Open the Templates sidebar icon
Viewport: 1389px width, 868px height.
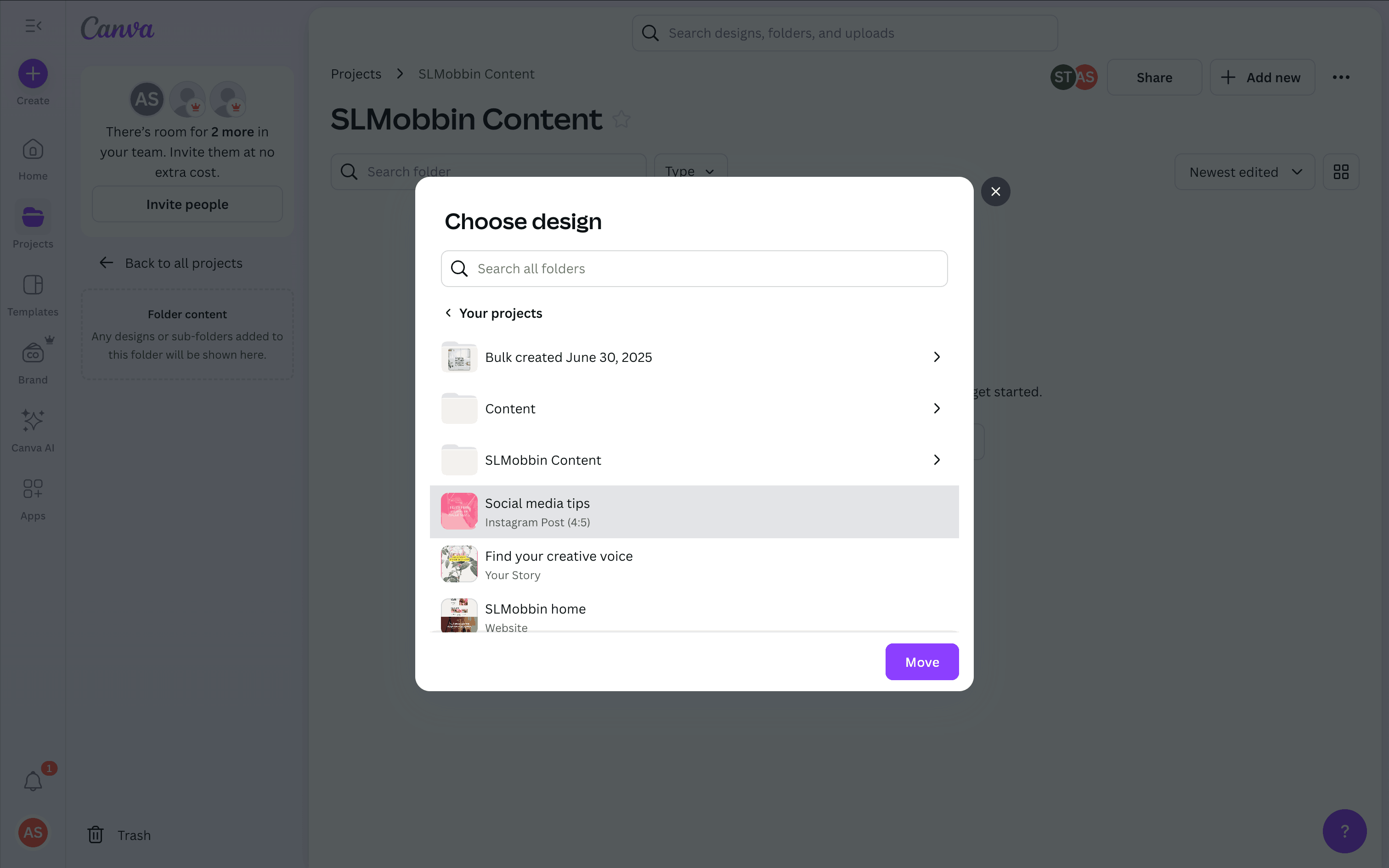click(x=33, y=285)
